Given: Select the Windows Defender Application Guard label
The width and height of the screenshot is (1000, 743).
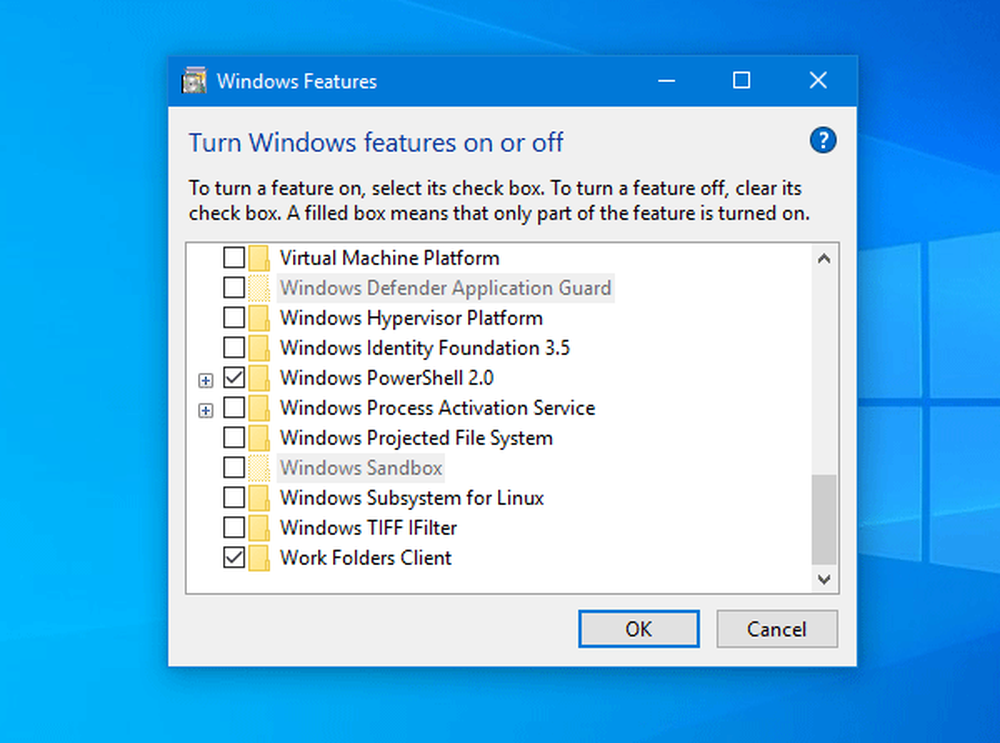Looking at the screenshot, I should click(x=445, y=288).
